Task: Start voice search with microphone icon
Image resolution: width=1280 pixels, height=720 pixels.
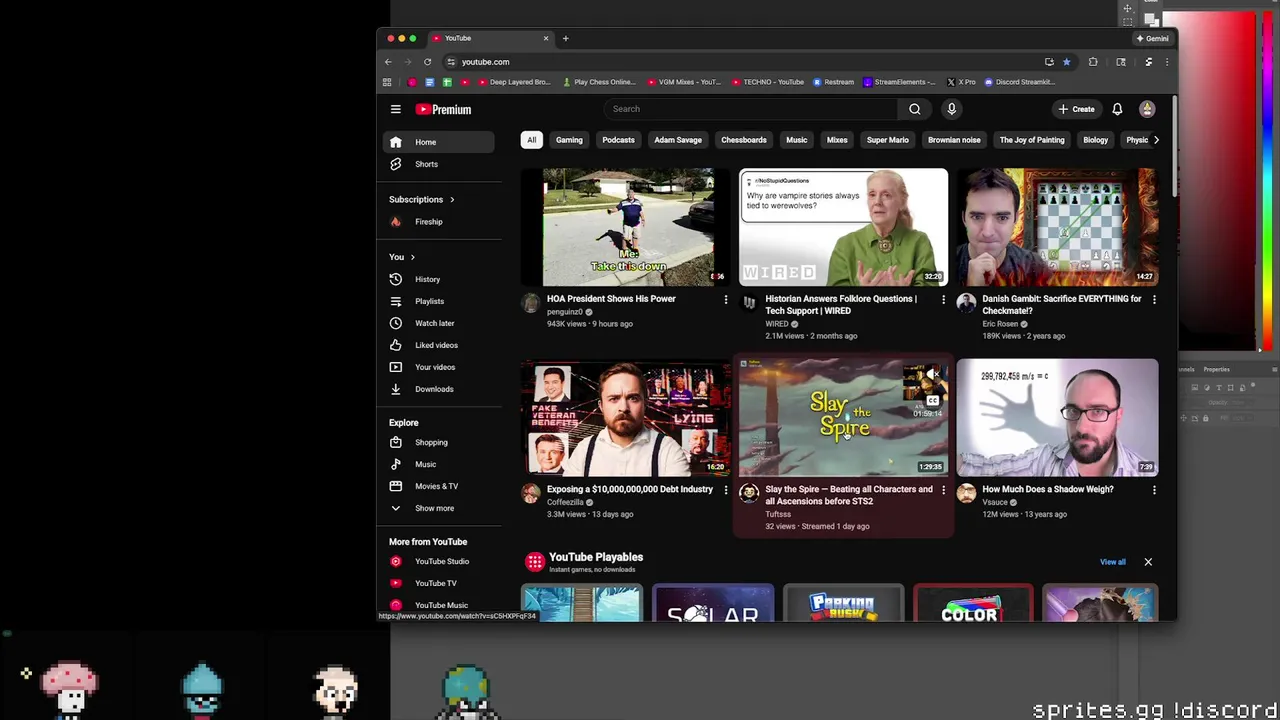Action: point(951,109)
